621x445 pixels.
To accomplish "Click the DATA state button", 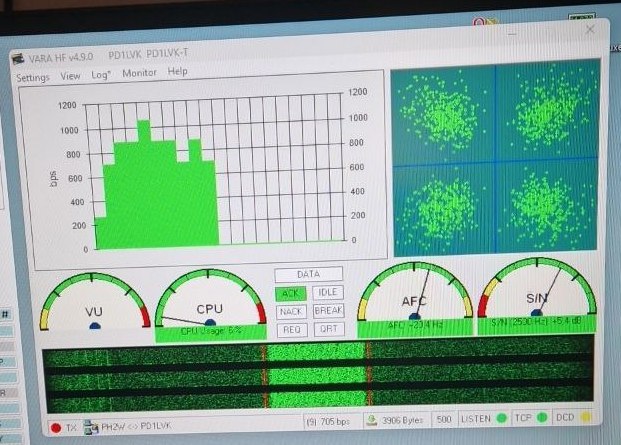I will pos(309,274).
